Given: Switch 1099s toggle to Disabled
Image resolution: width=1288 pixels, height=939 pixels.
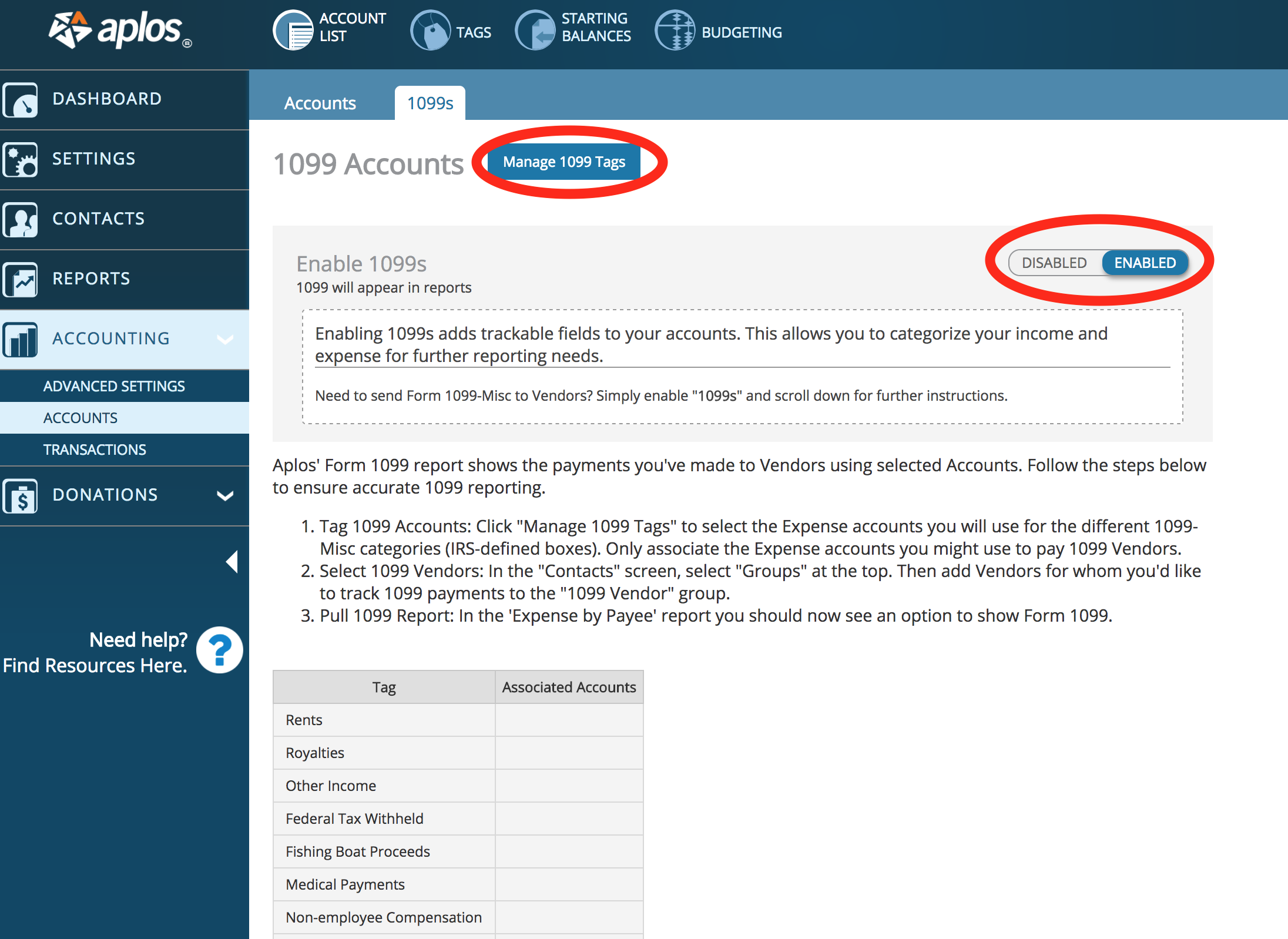Looking at the screenshot, I should pos(1054,263).
